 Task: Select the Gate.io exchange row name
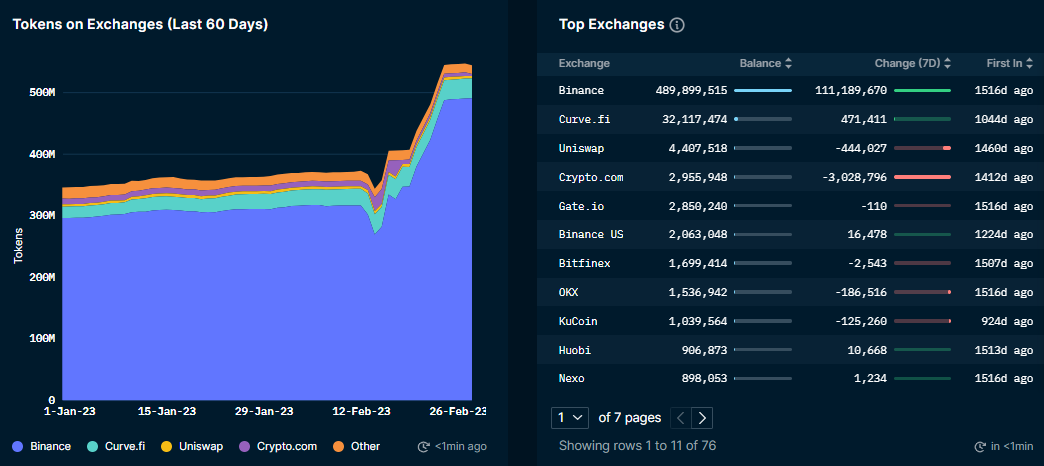[581, 206]
